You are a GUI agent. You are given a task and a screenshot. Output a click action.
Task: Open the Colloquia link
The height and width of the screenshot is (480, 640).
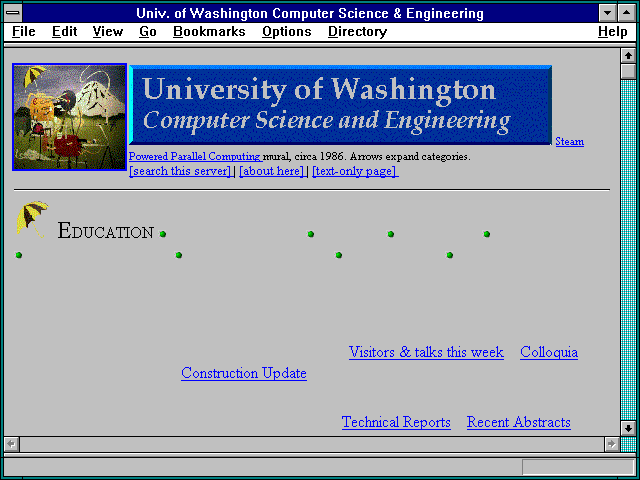coord(549,352)
